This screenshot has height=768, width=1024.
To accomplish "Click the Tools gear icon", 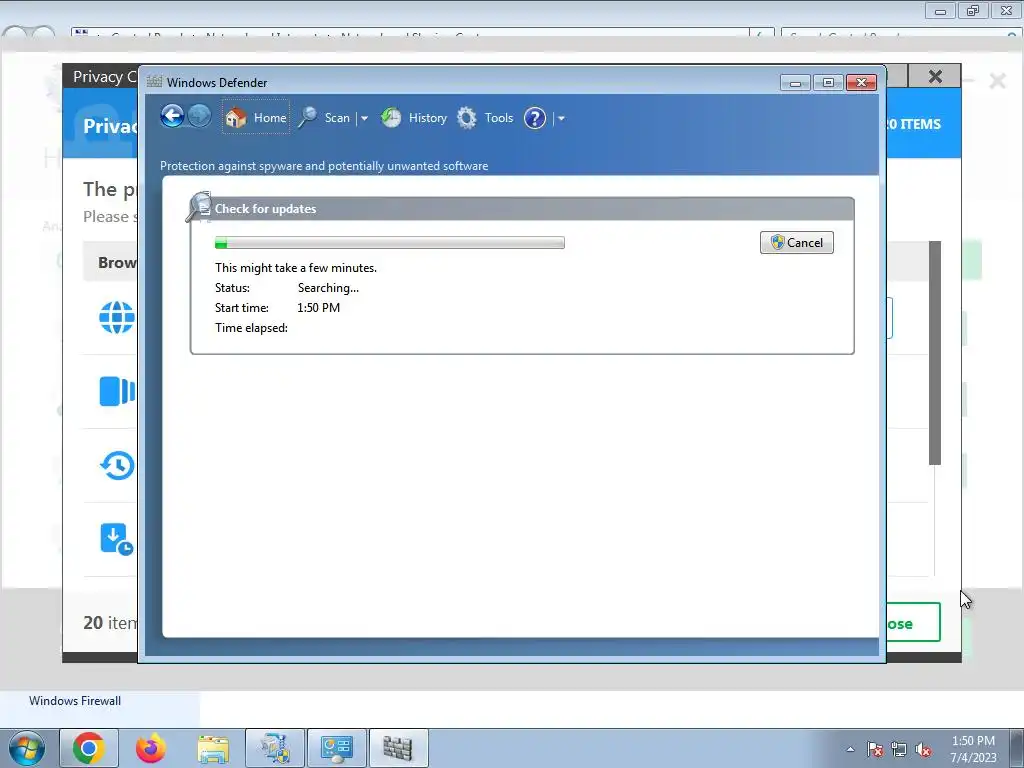I will point(467,118).
